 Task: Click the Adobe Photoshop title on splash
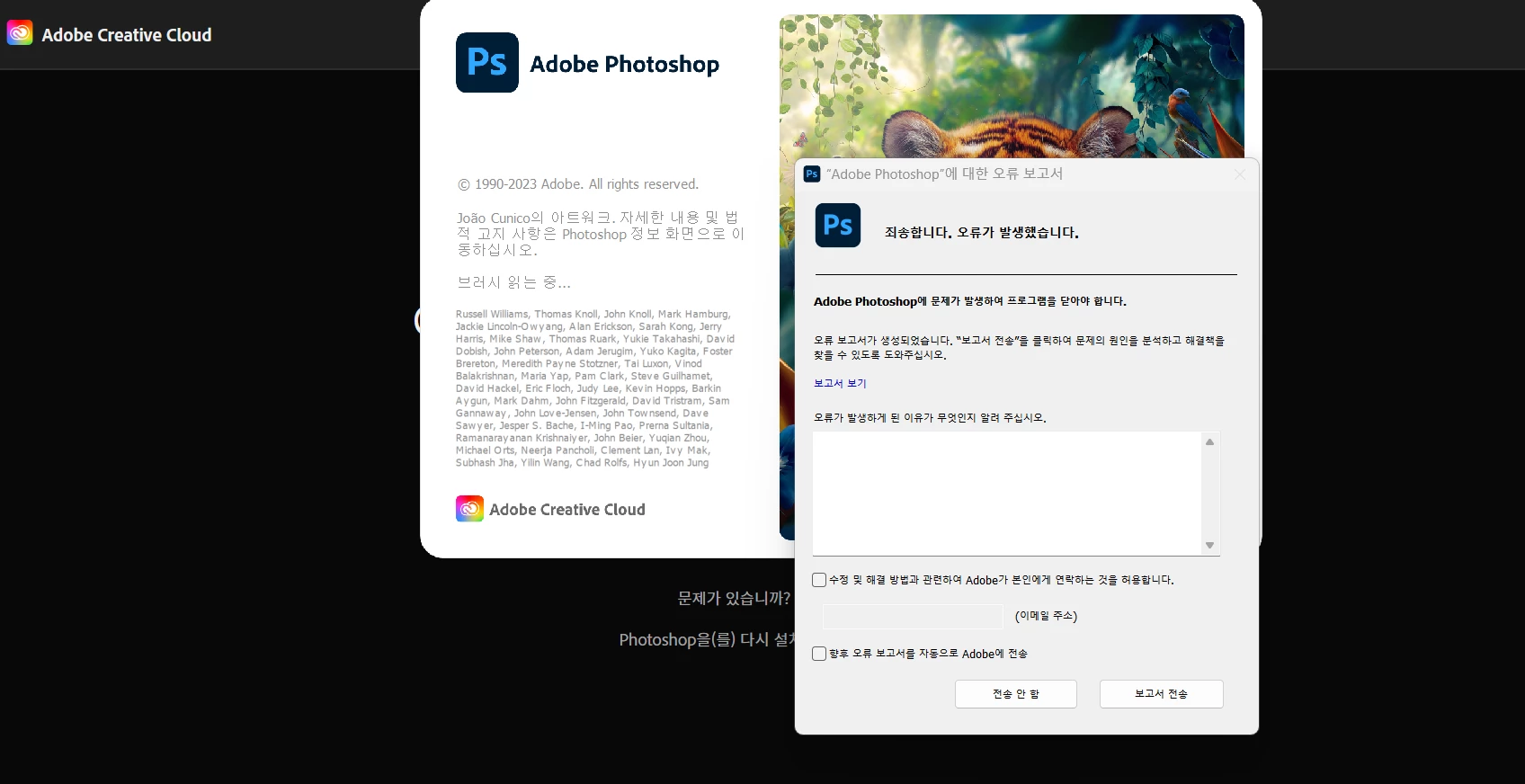point(625,64)
